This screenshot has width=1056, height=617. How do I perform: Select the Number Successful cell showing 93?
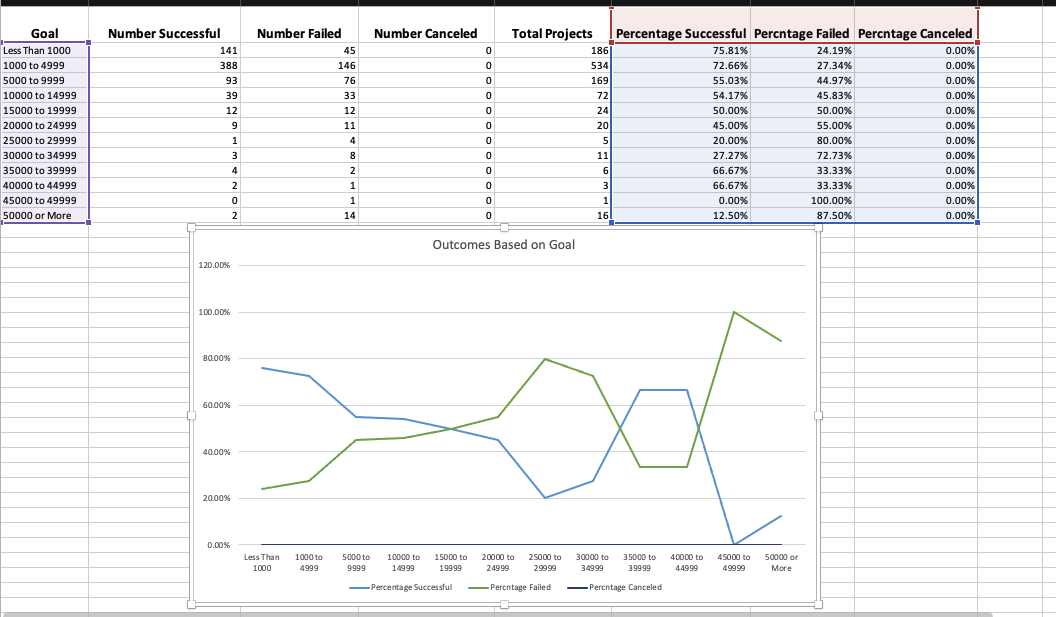(x=164, y=80)
